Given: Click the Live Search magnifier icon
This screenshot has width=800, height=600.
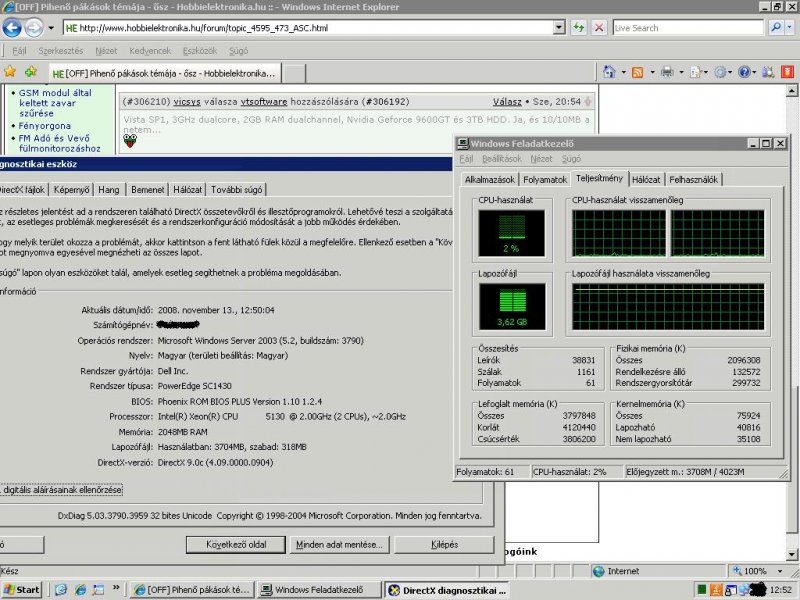Looking at the screenshot, I should click(x=776, y=28).
